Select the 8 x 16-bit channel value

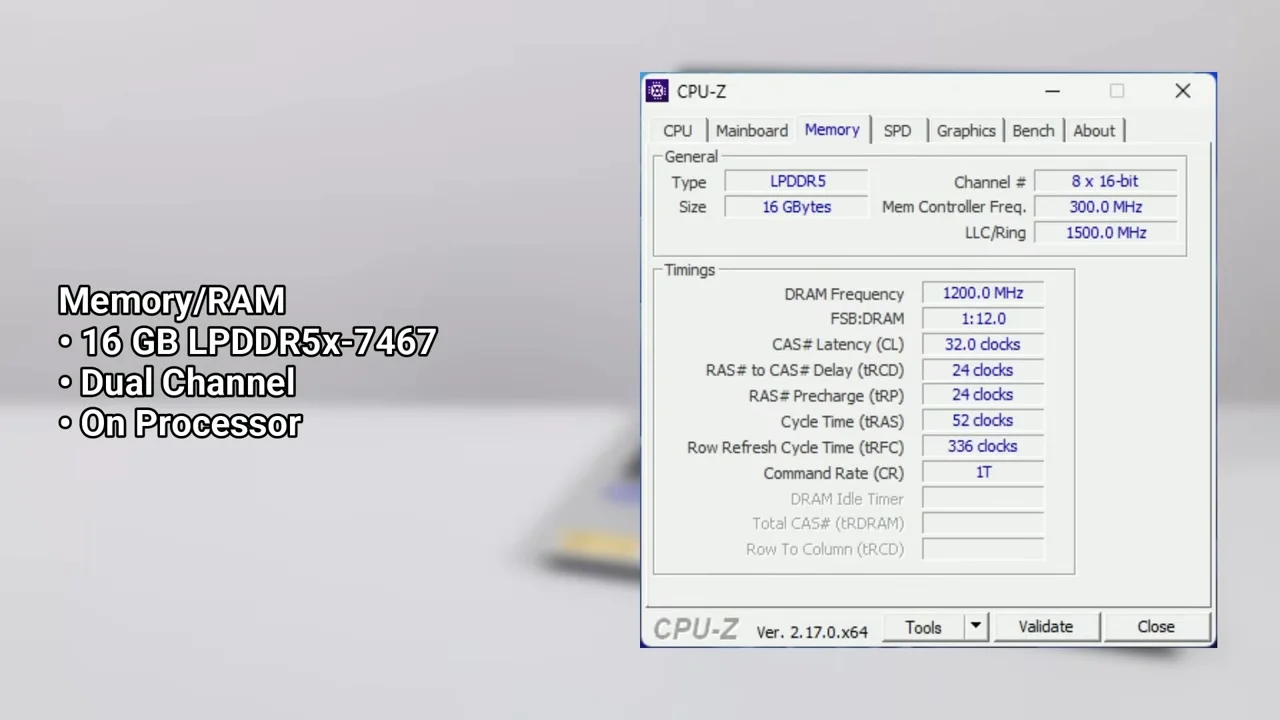click(x=1105, y=181)
